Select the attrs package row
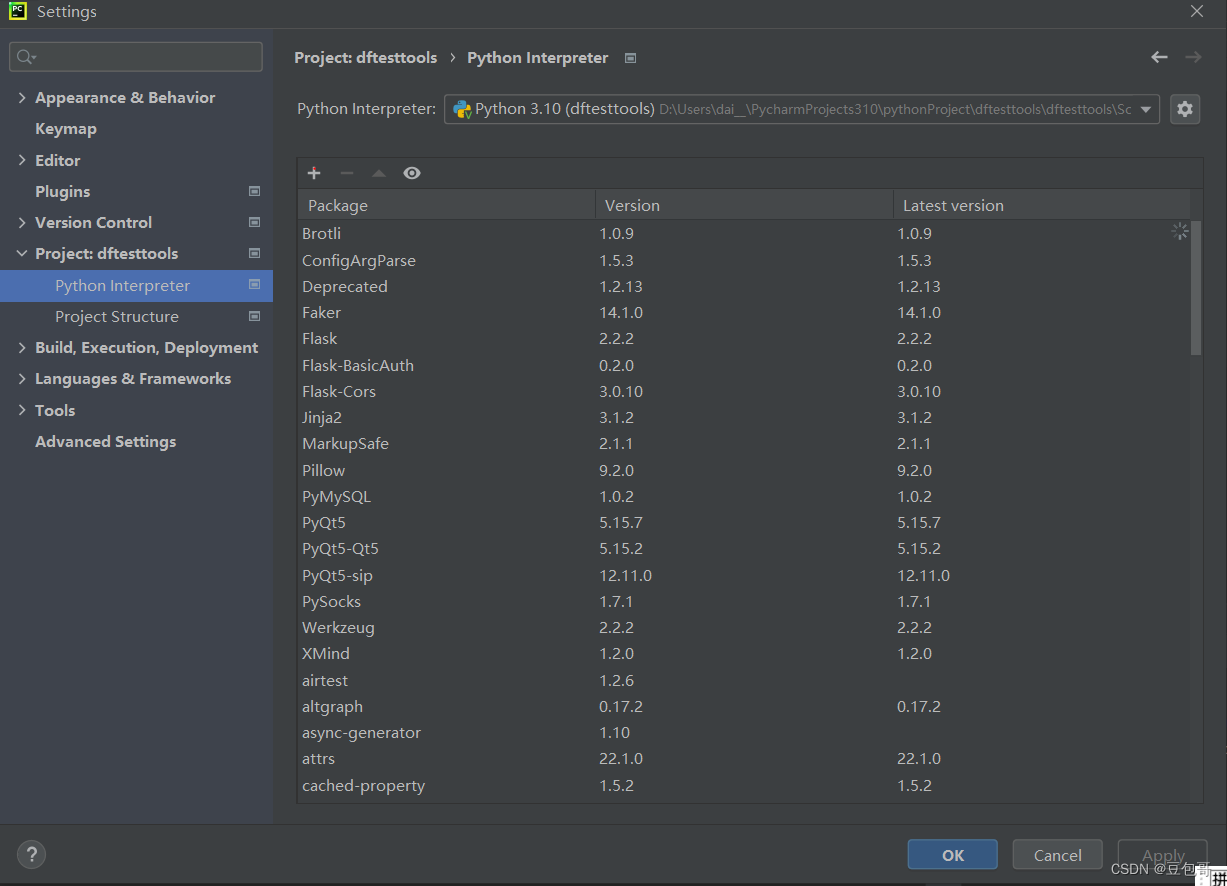 (x=744, y=758)
